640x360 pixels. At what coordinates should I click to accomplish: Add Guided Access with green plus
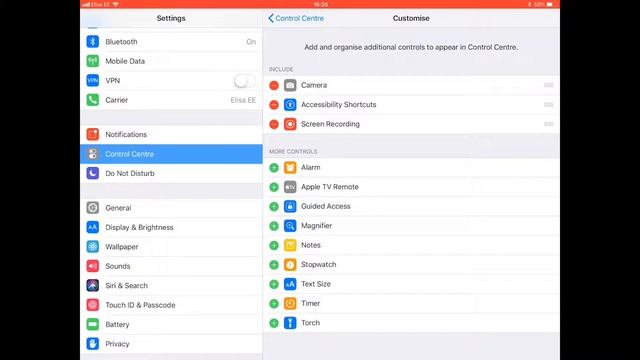(x=274, y=207)
